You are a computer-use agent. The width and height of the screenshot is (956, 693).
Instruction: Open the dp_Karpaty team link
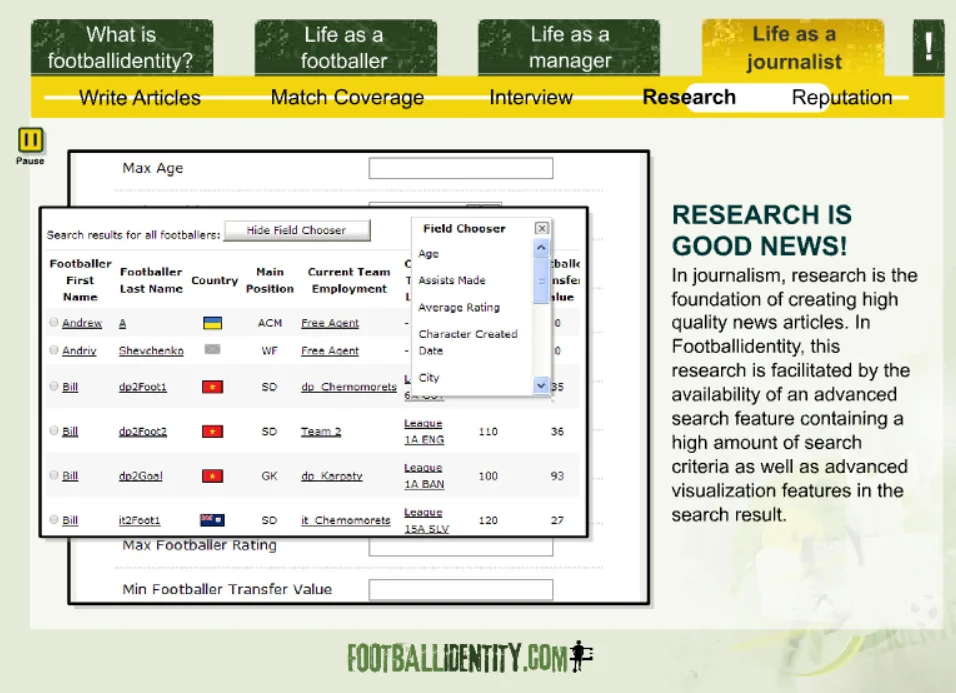point(332,476)
